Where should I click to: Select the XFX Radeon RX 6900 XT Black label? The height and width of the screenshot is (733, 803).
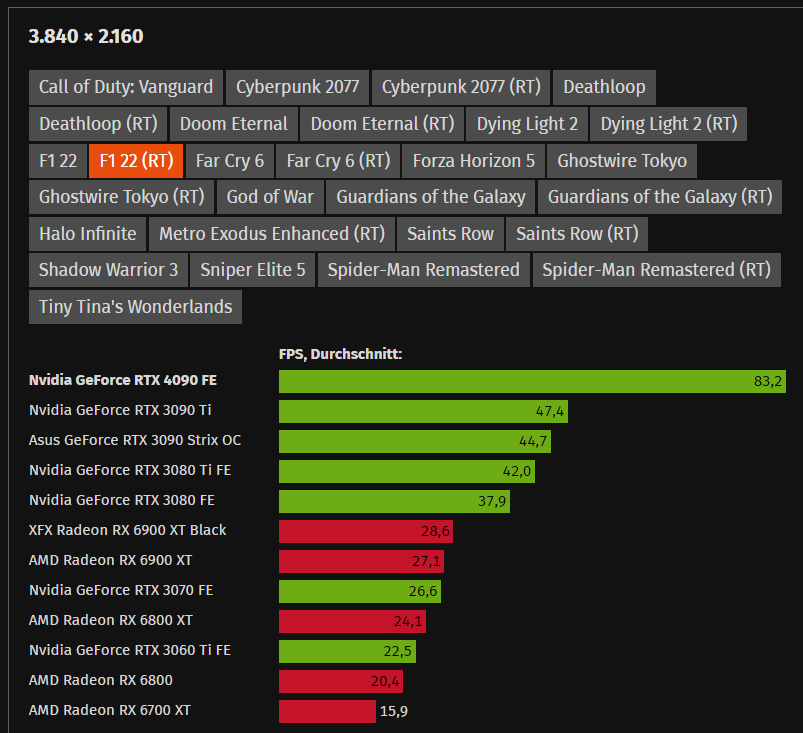pyautogui.click(x=128, y=530)
